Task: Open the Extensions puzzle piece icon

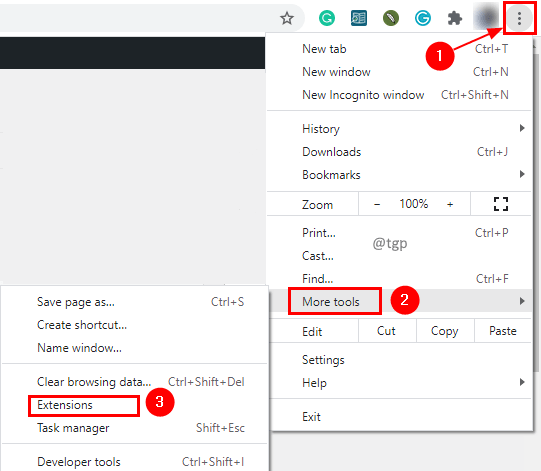Action: (x=454, y=18)
